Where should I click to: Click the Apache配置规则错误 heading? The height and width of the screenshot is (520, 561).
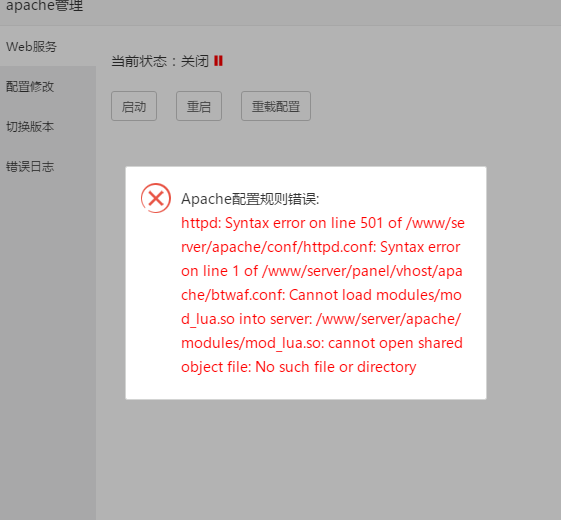(250, 199)
